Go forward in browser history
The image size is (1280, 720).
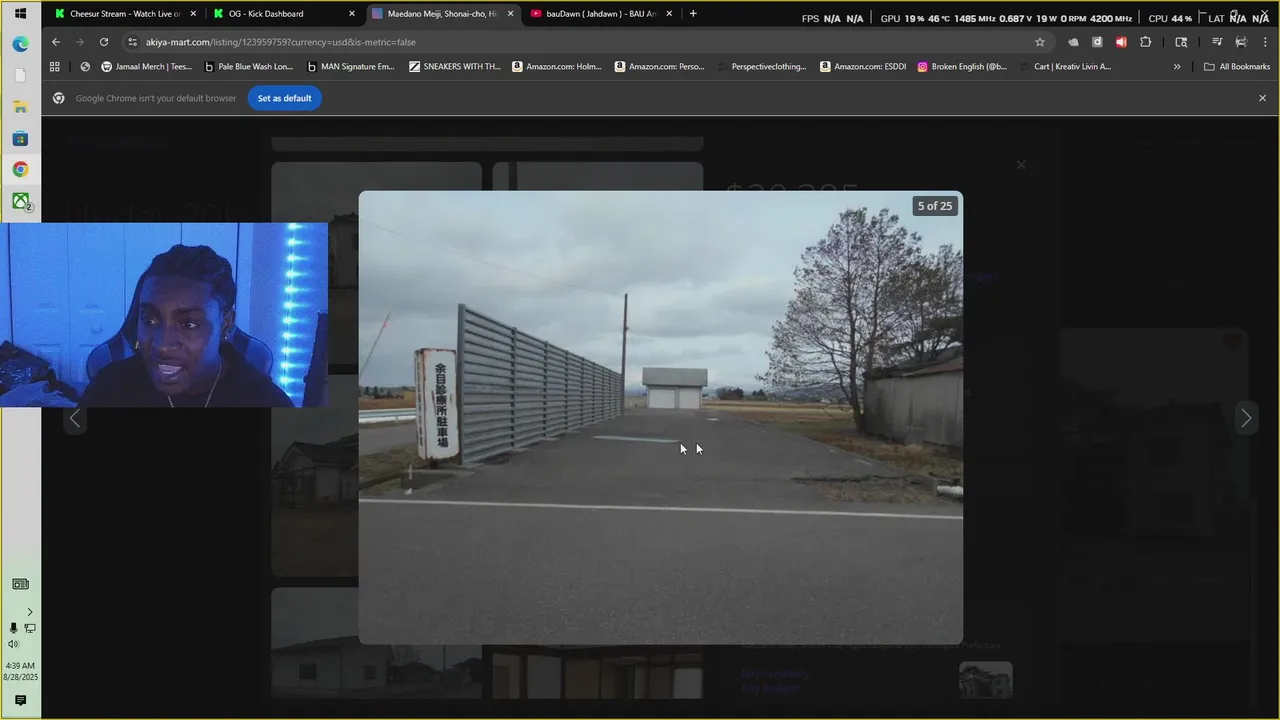80,42
